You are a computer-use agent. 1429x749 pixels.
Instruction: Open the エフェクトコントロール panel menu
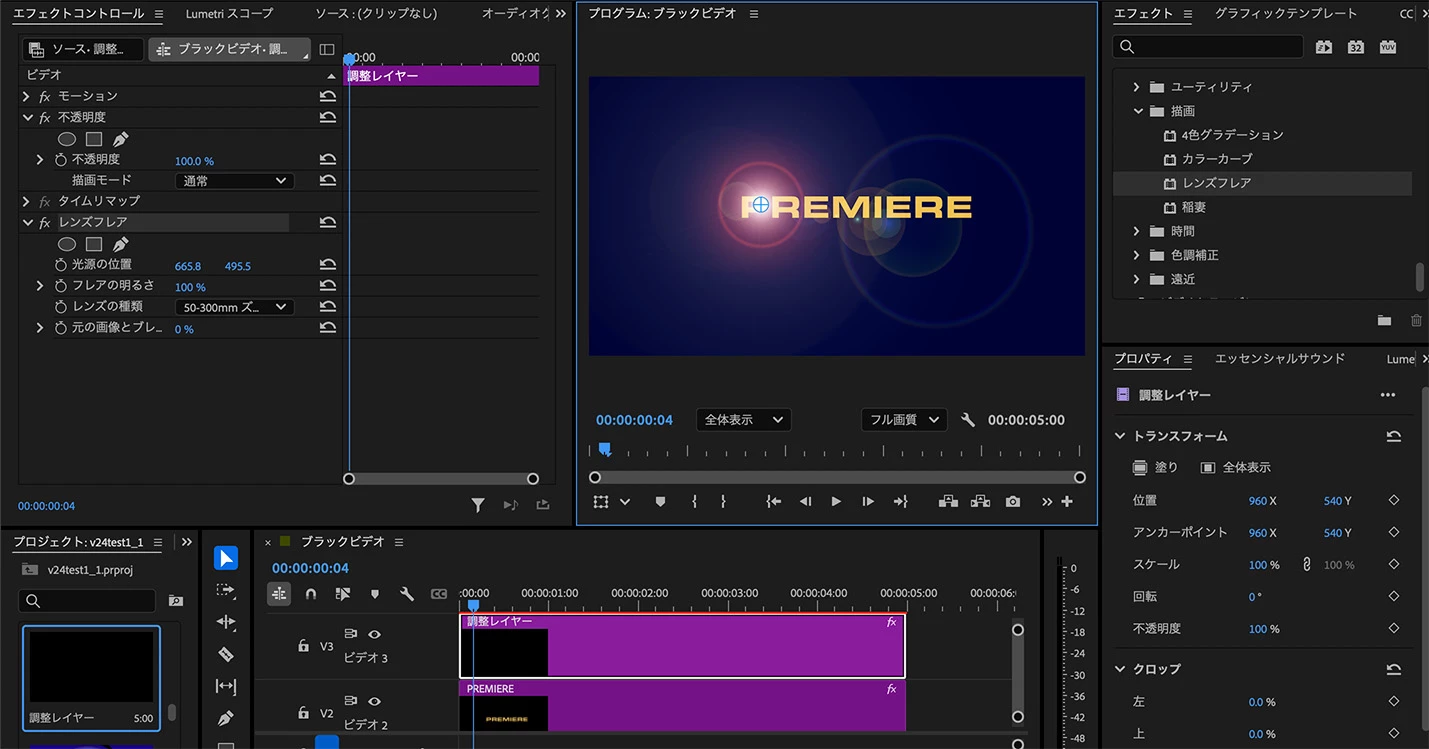pos(158,14)
